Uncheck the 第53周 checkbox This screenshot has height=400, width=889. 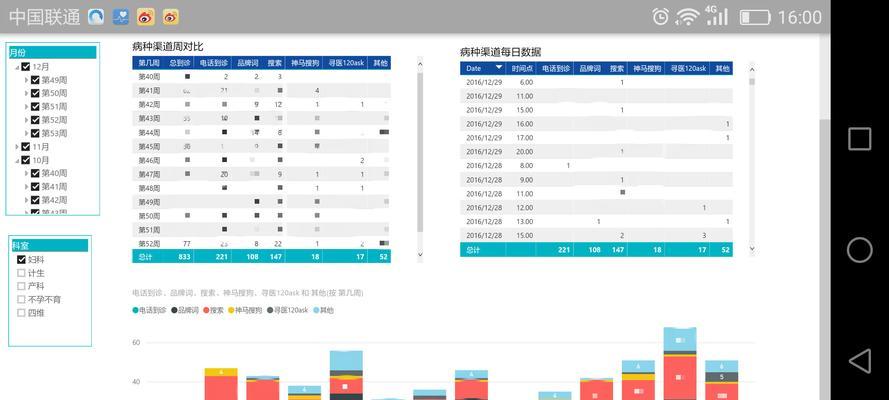click(35, 133)
